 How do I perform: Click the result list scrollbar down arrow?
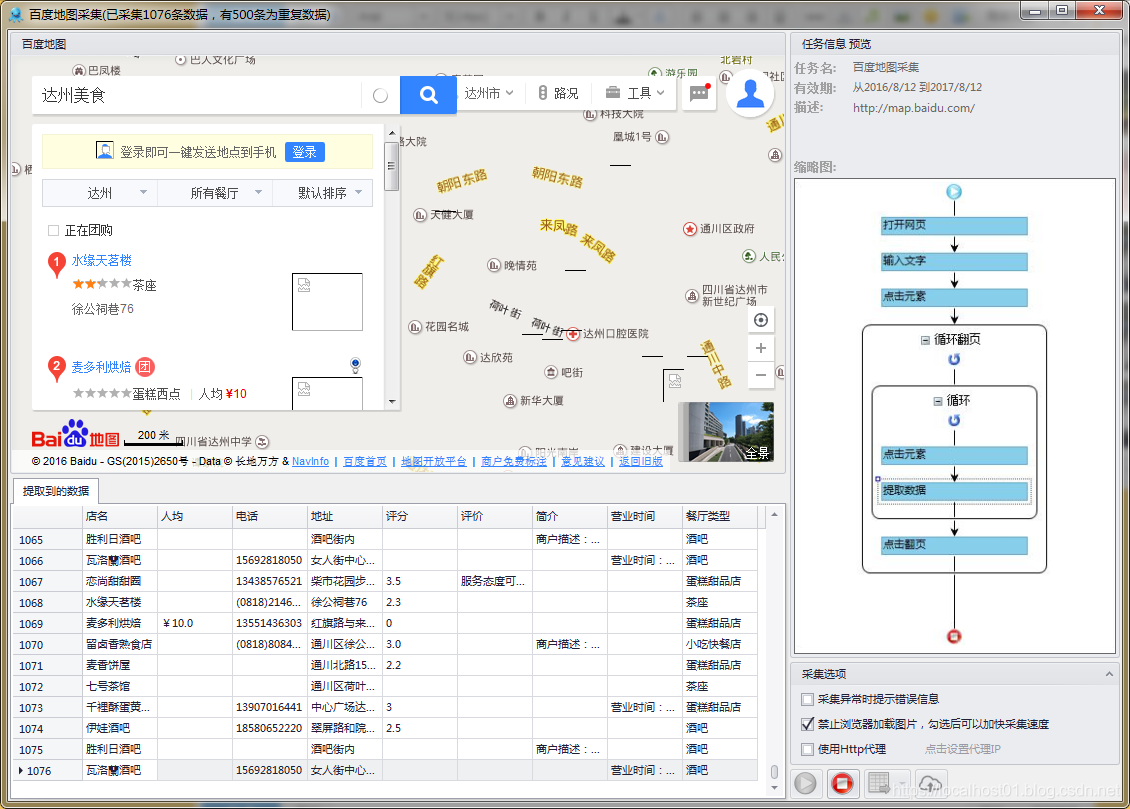tap(392, 402)
